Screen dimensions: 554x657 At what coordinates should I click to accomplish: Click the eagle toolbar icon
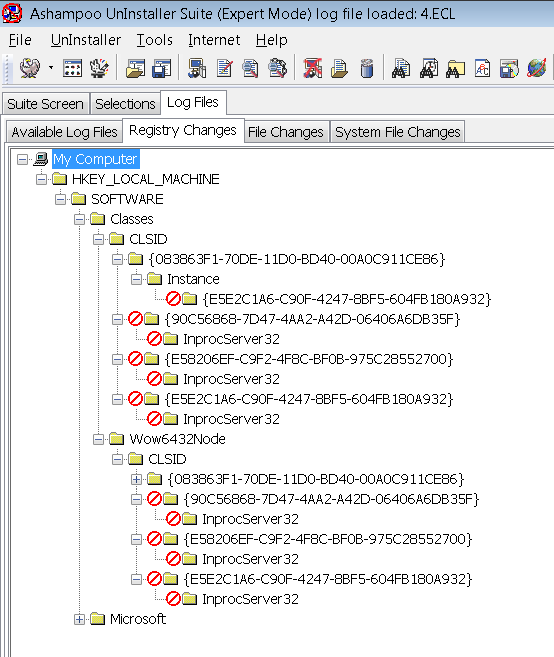click(x=30, y=68)
